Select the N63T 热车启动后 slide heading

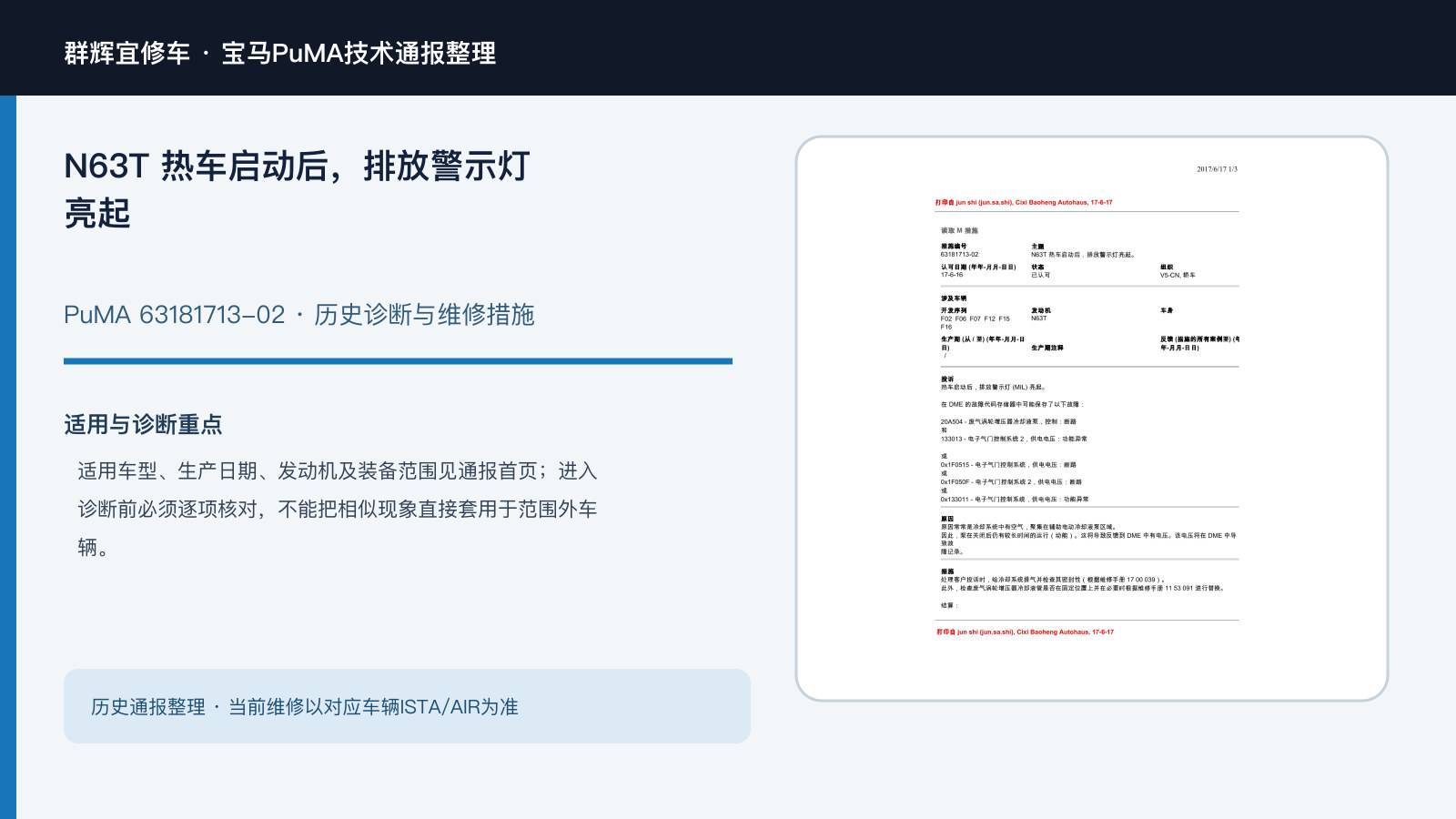click(297, 189)
